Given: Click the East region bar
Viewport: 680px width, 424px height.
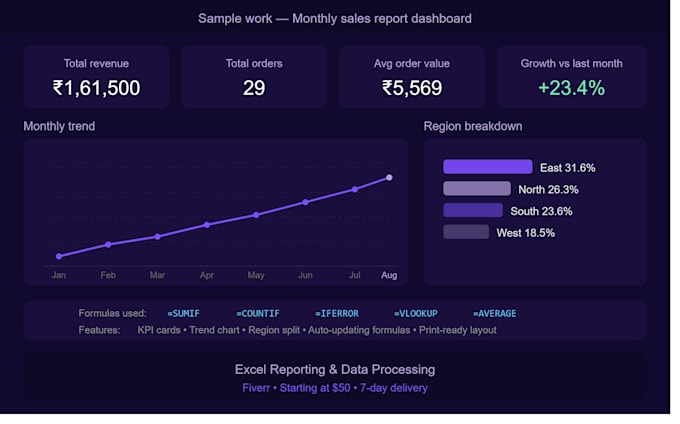Looking at the screenshot, I should coord(488,167).
